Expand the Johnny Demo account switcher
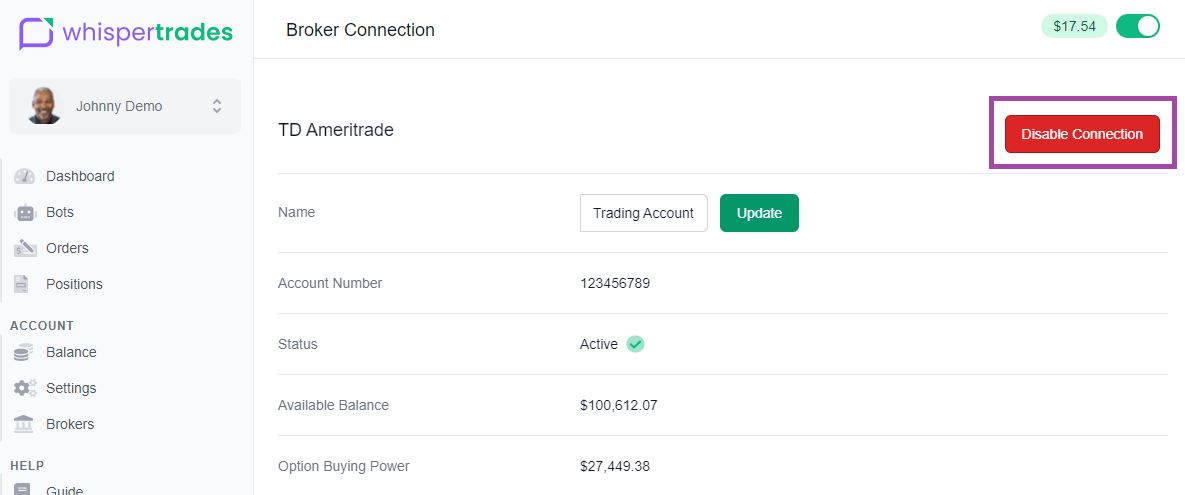 [125, 107]
